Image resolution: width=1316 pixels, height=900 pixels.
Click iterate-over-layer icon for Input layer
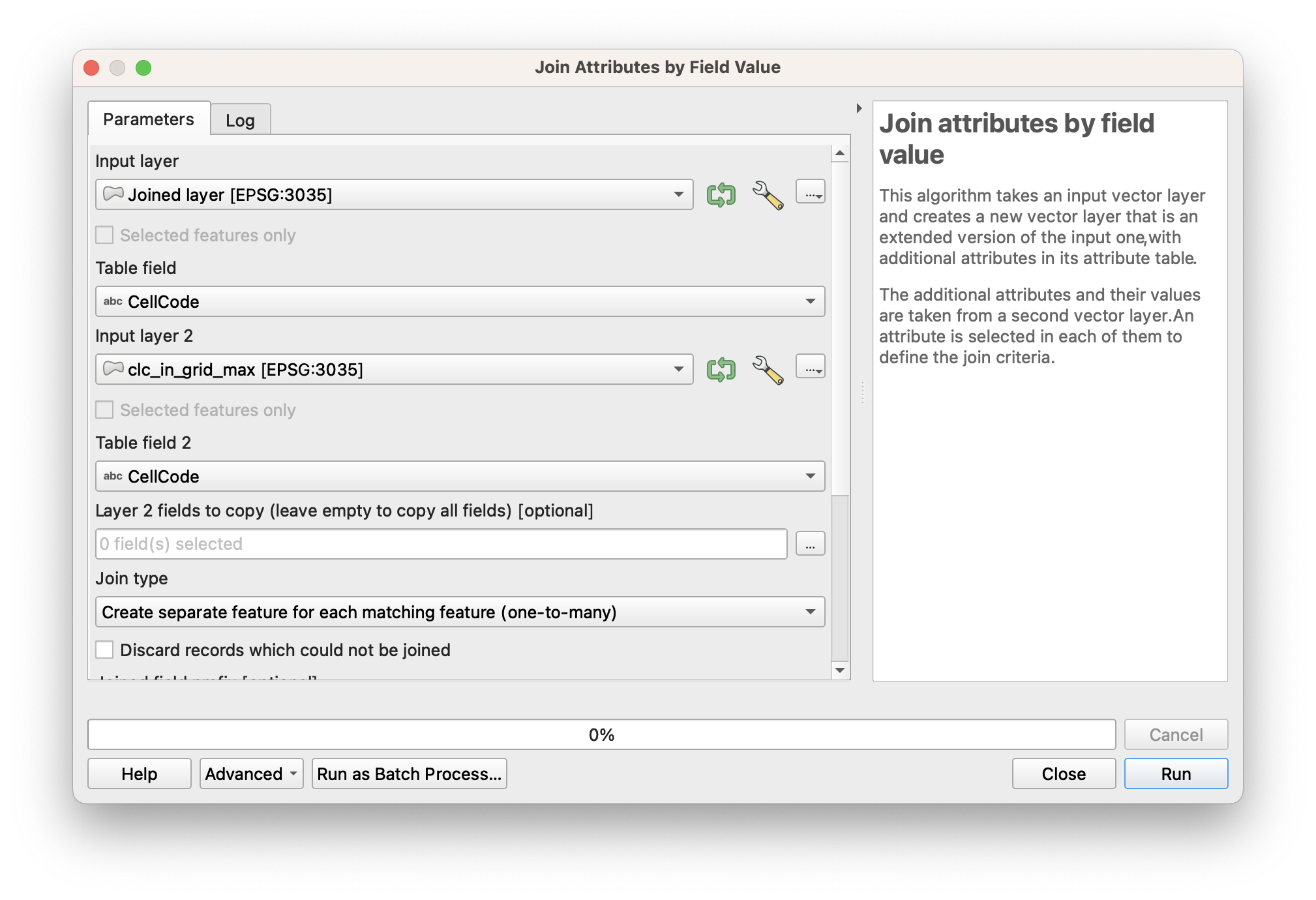point(721,194)
